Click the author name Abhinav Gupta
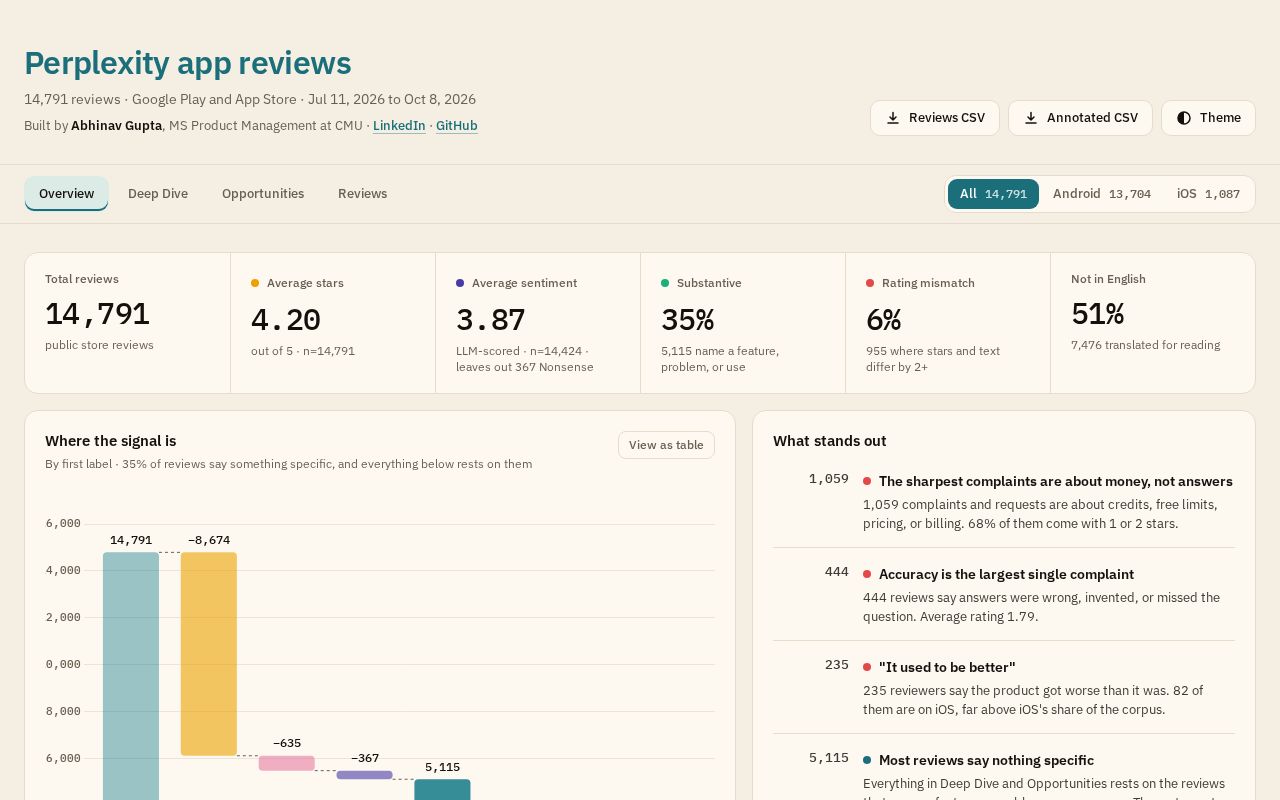Image resolution: width=1280 pixels, height=800 pixels. (116, 126)
